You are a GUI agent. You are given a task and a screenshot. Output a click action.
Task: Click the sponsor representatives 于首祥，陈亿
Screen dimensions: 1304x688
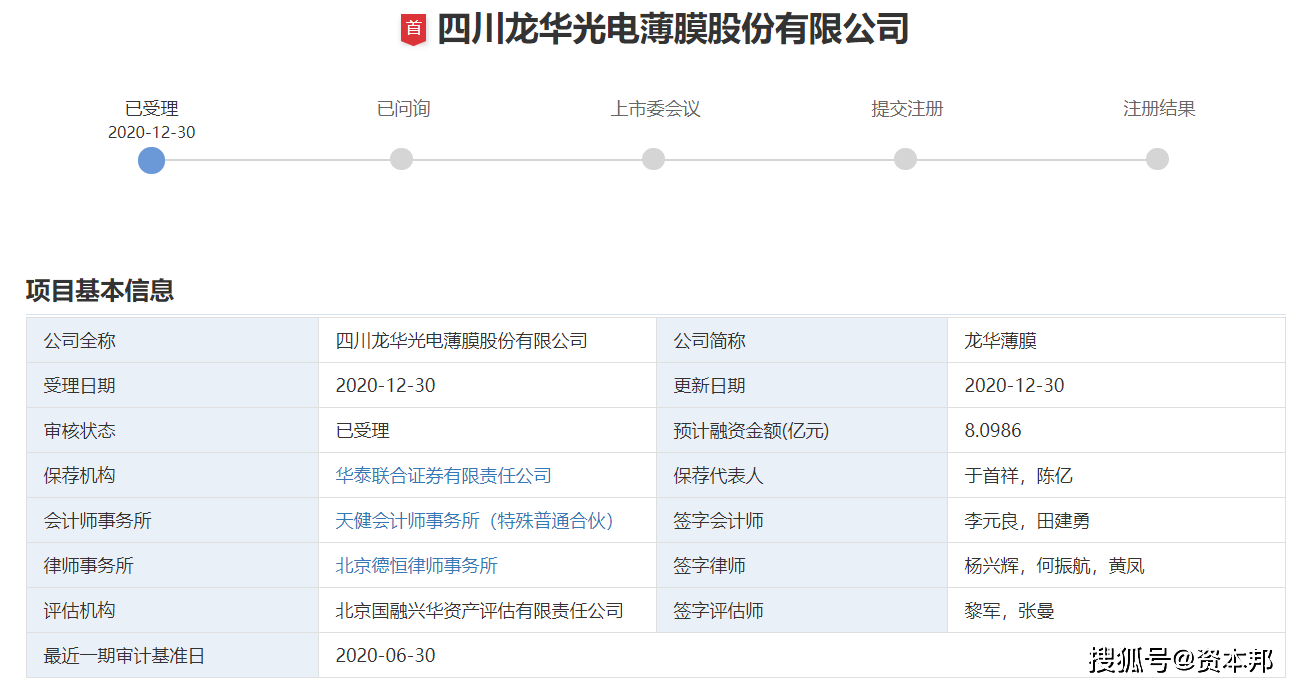click(x=1018, y=476)
